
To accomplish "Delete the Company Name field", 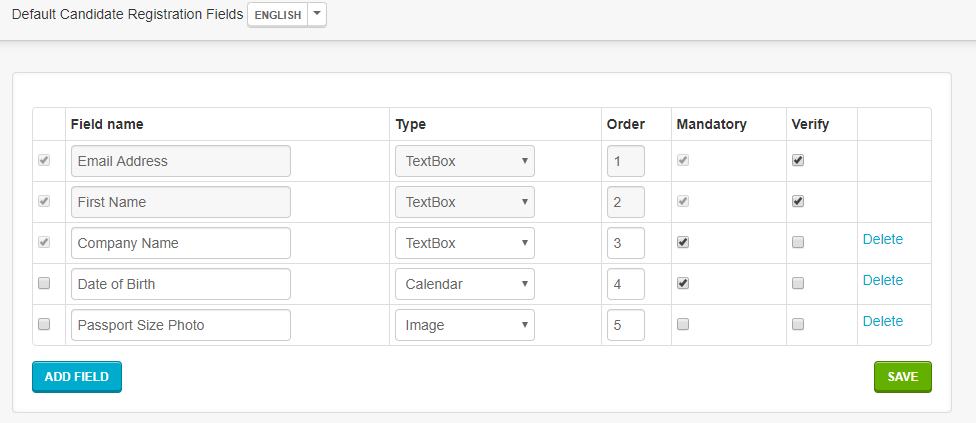I will (x=883, y=239).
